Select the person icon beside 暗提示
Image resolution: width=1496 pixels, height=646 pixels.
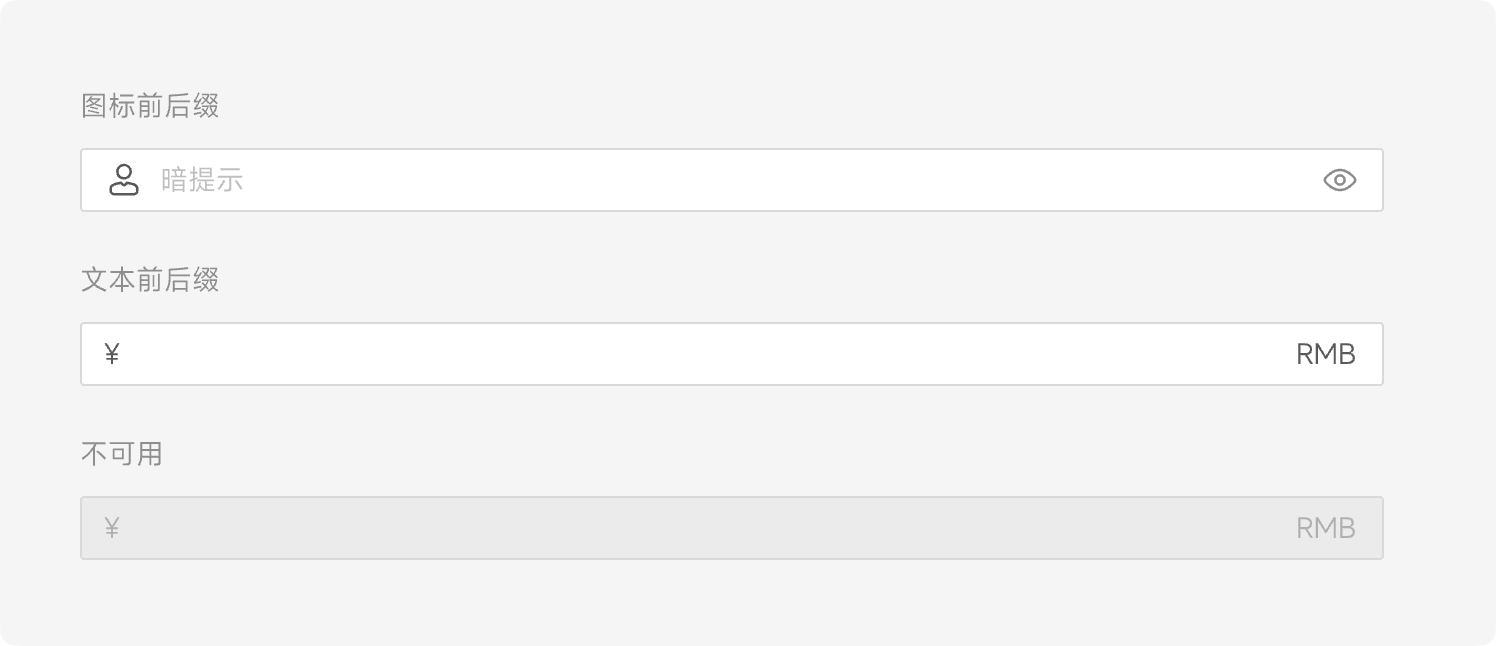(124, 180)
